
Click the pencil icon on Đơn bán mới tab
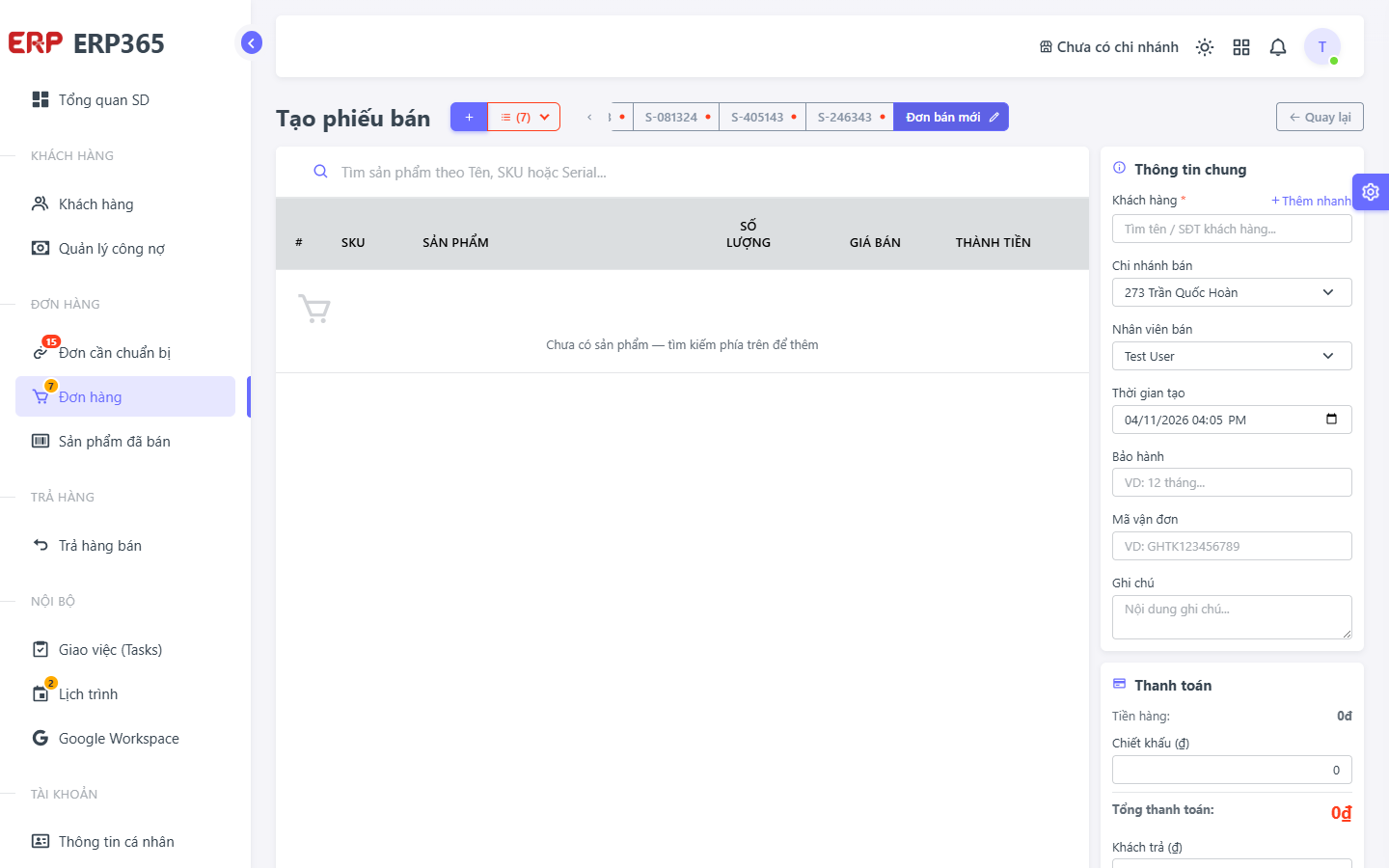pyautogui.click(x=994, y=117)
